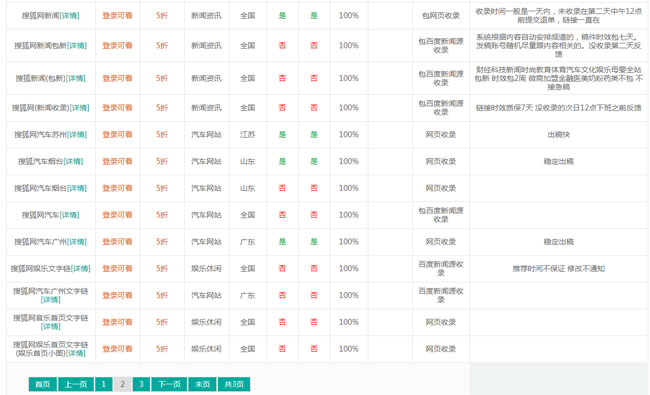The image size is (650, 395).
Task: Select 网页收录 in the 搜狐网汽车烟台 row
Action: coord(441,188)
